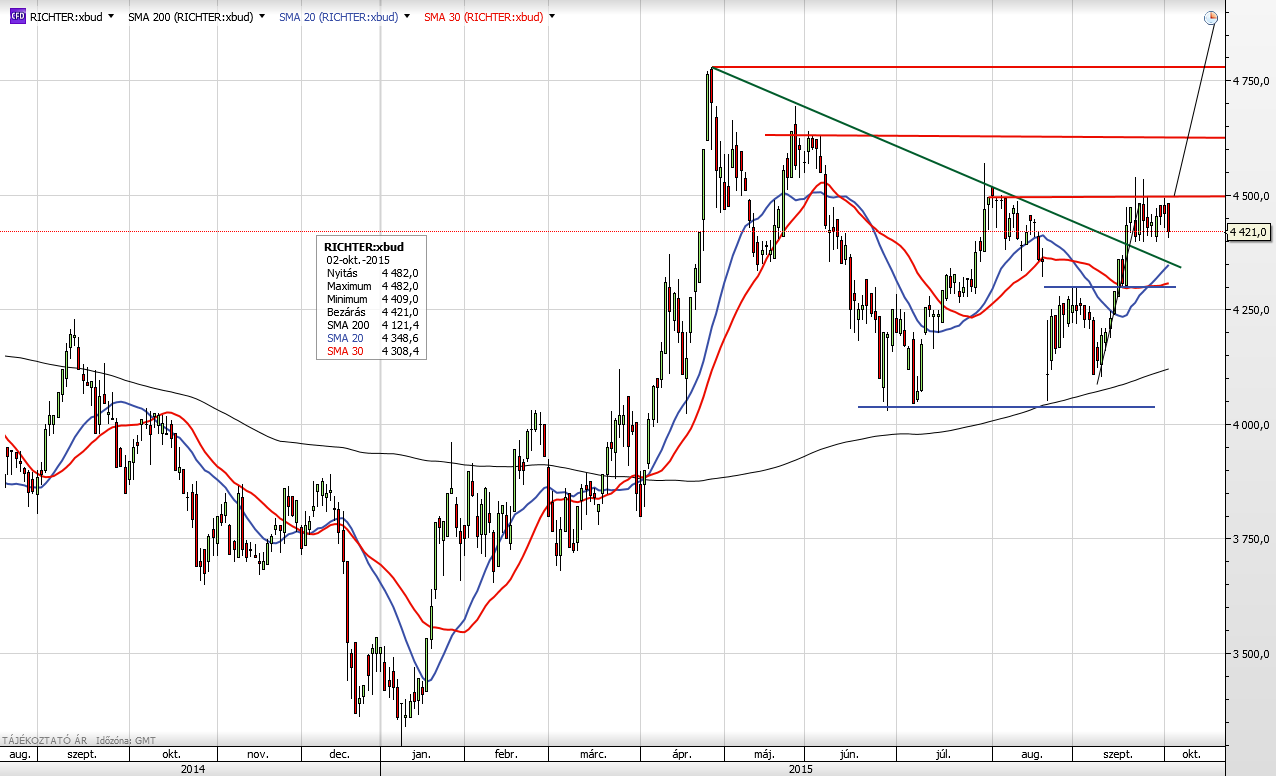This screenshot has width=1276, height=776.
Task: Click the clock icon at chart corner
Action: coord(1211,17)
